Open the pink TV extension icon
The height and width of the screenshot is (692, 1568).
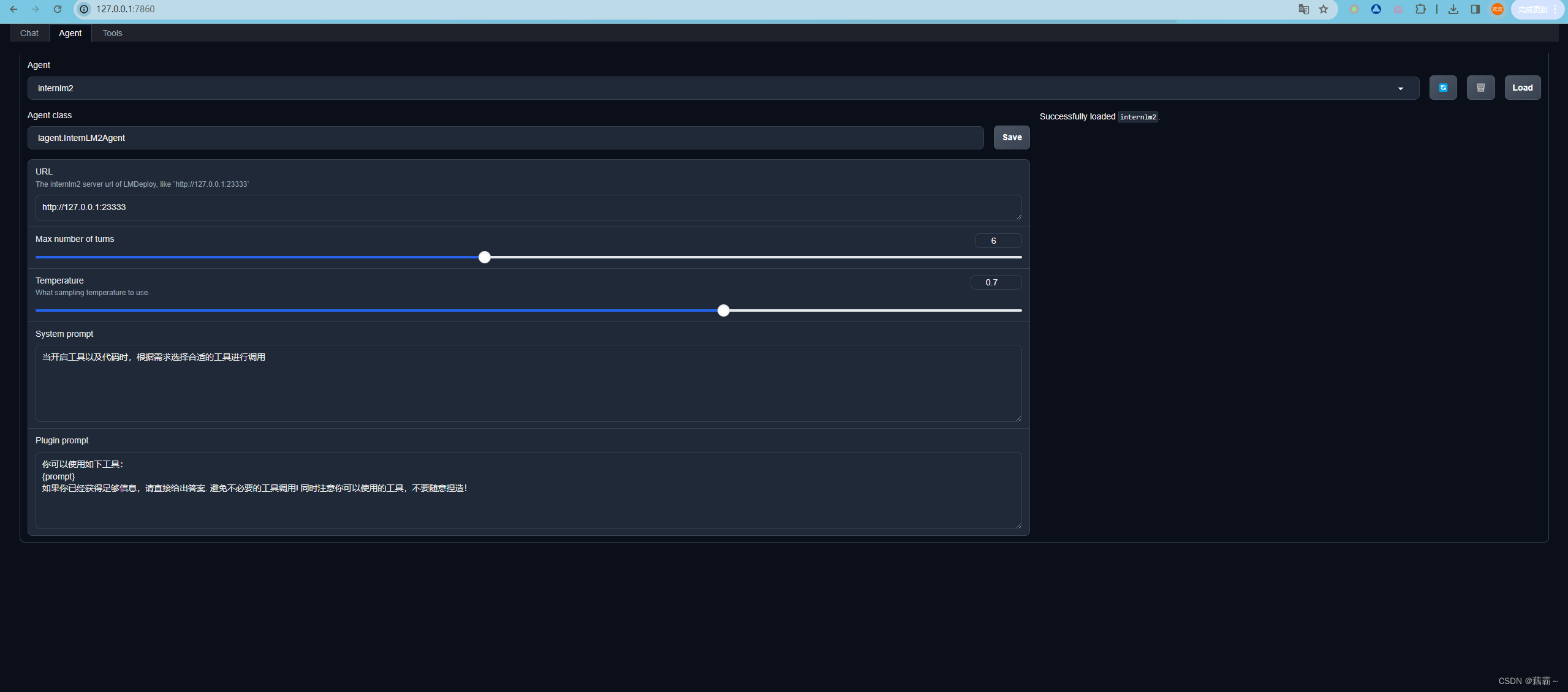tap(1398, 9)
